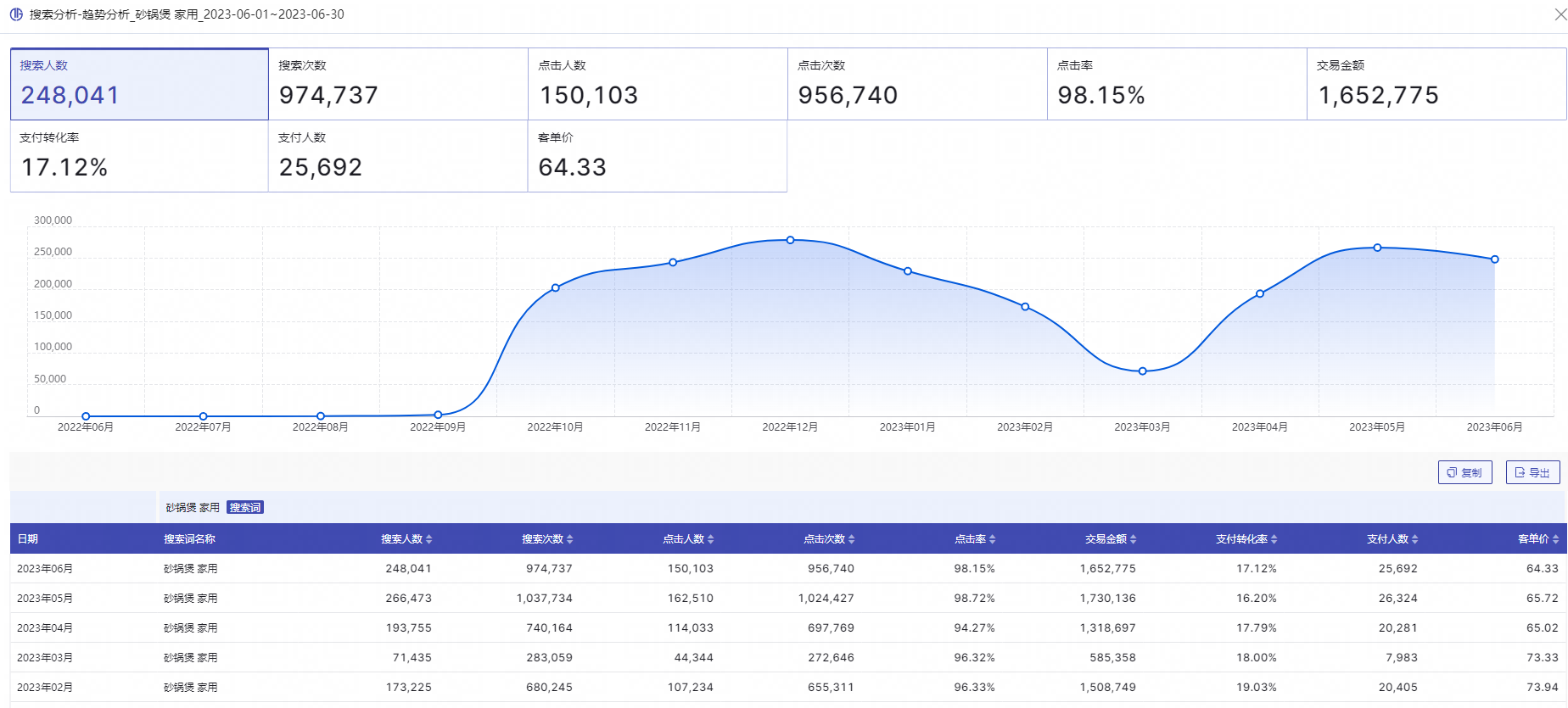Click sort arrows next to 支付人数 header

[x=1415, y=539]
